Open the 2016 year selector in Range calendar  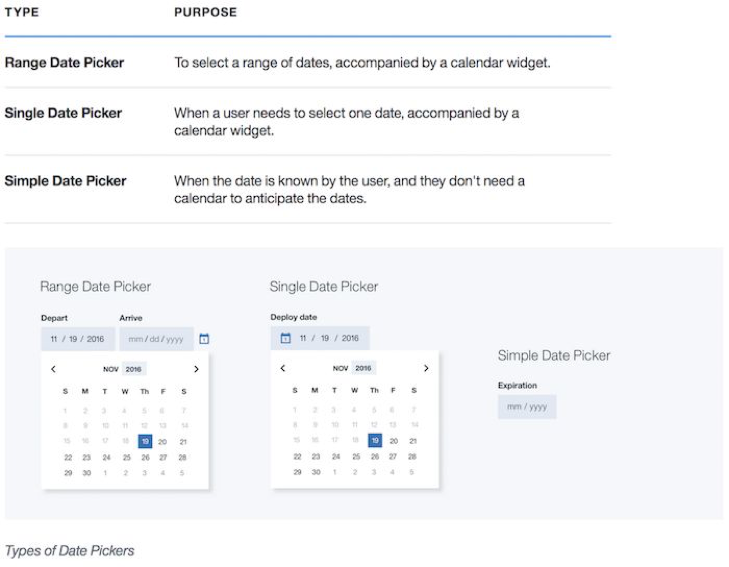pyautogui.click(x=134, y=369)
